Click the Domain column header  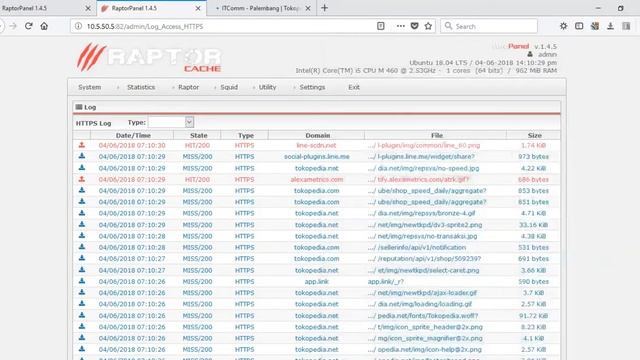[318, 135]
